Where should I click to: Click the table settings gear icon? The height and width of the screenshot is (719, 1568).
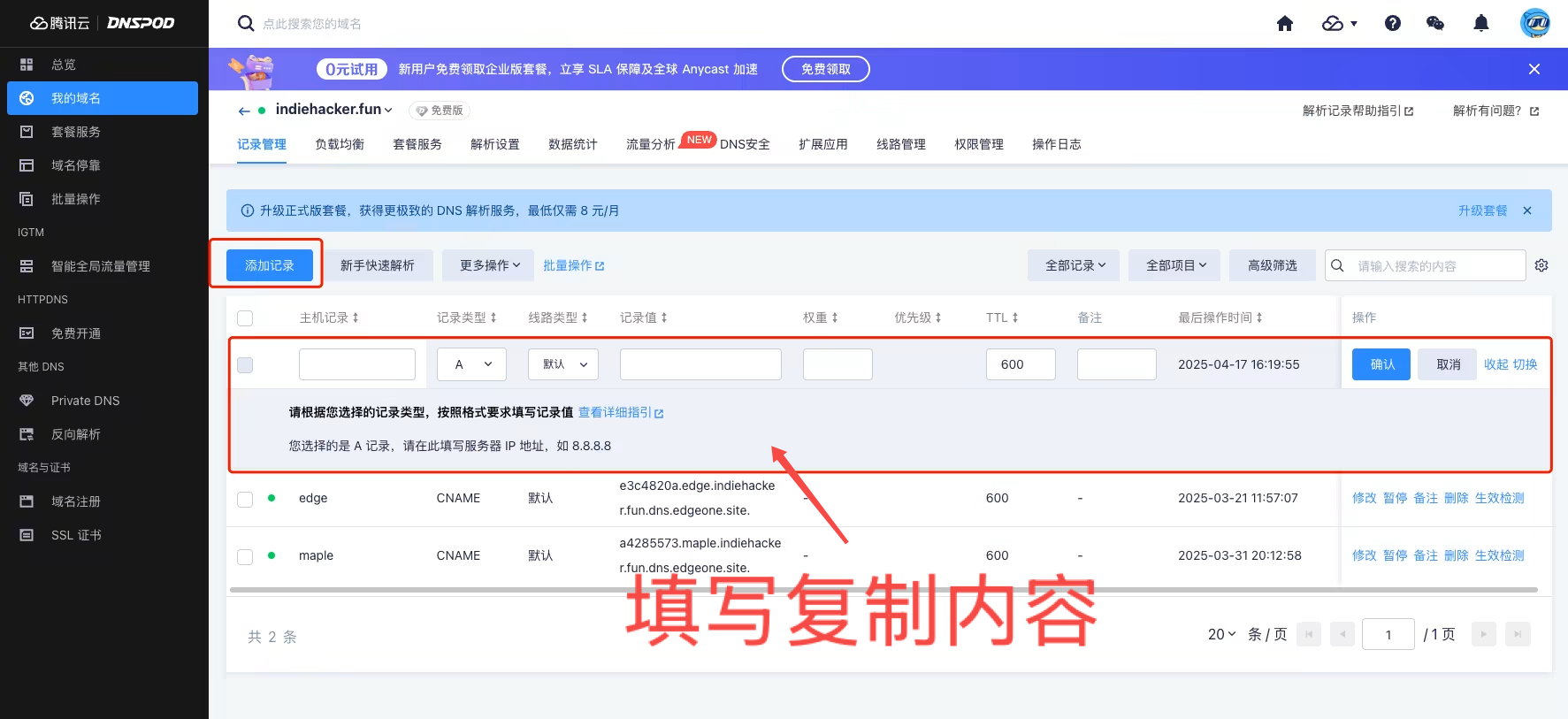pyautogui.click(x=1541, y=265)
